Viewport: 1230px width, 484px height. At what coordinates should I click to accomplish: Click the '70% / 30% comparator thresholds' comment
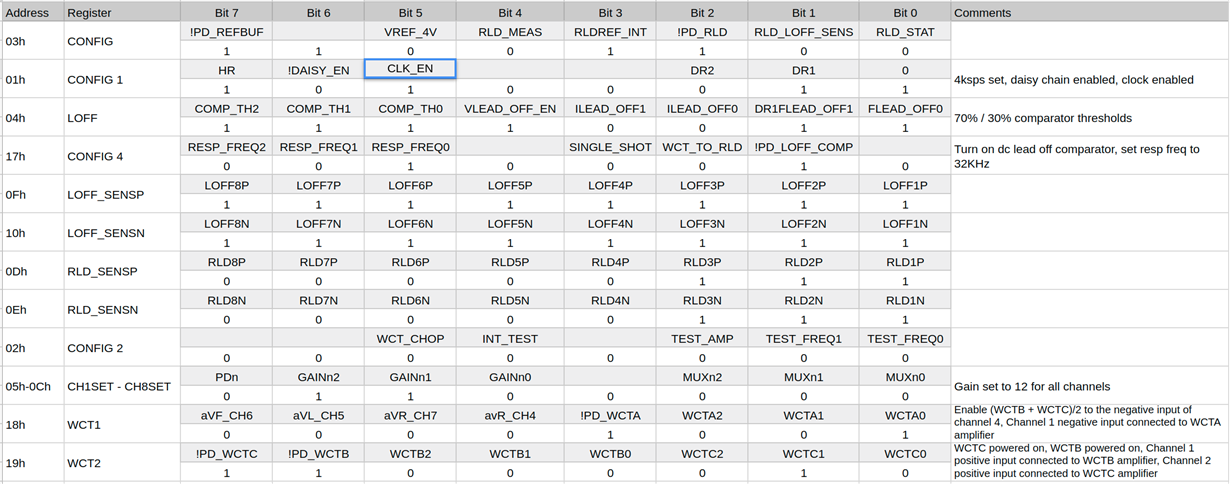pos(1043,118)
